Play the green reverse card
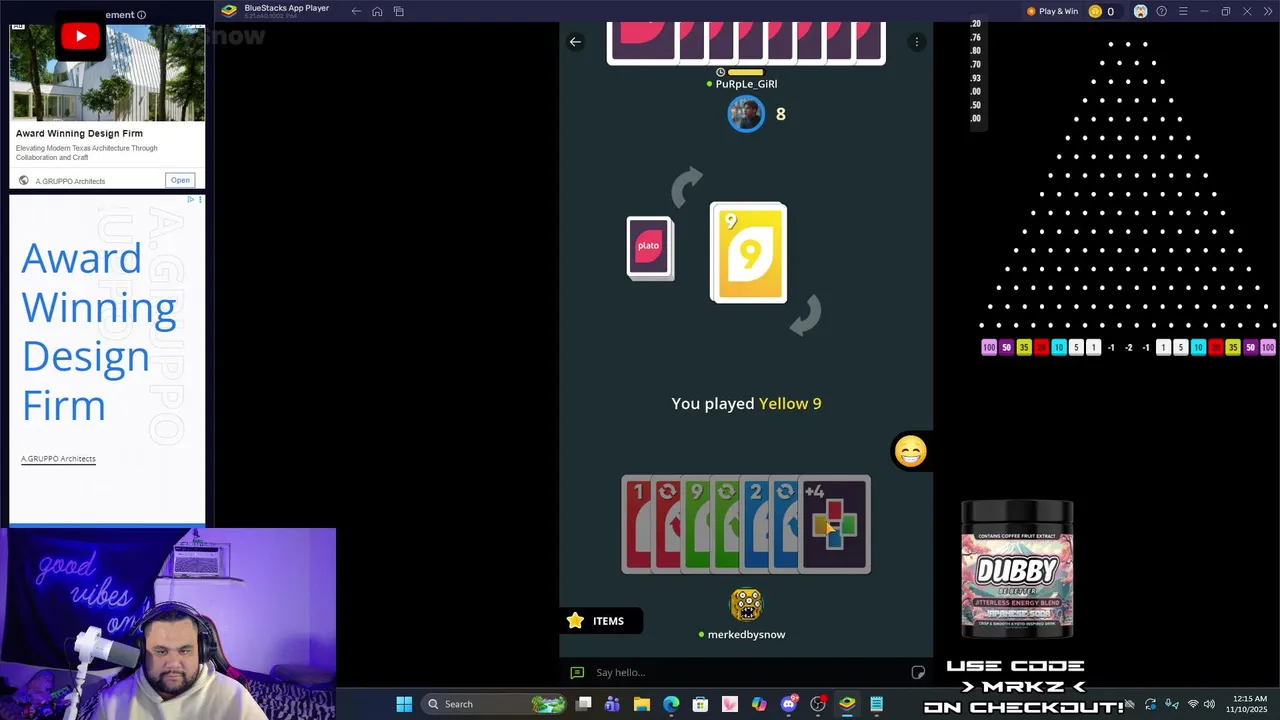Screen dimensions: 1280x720 [x=725, y=525]
